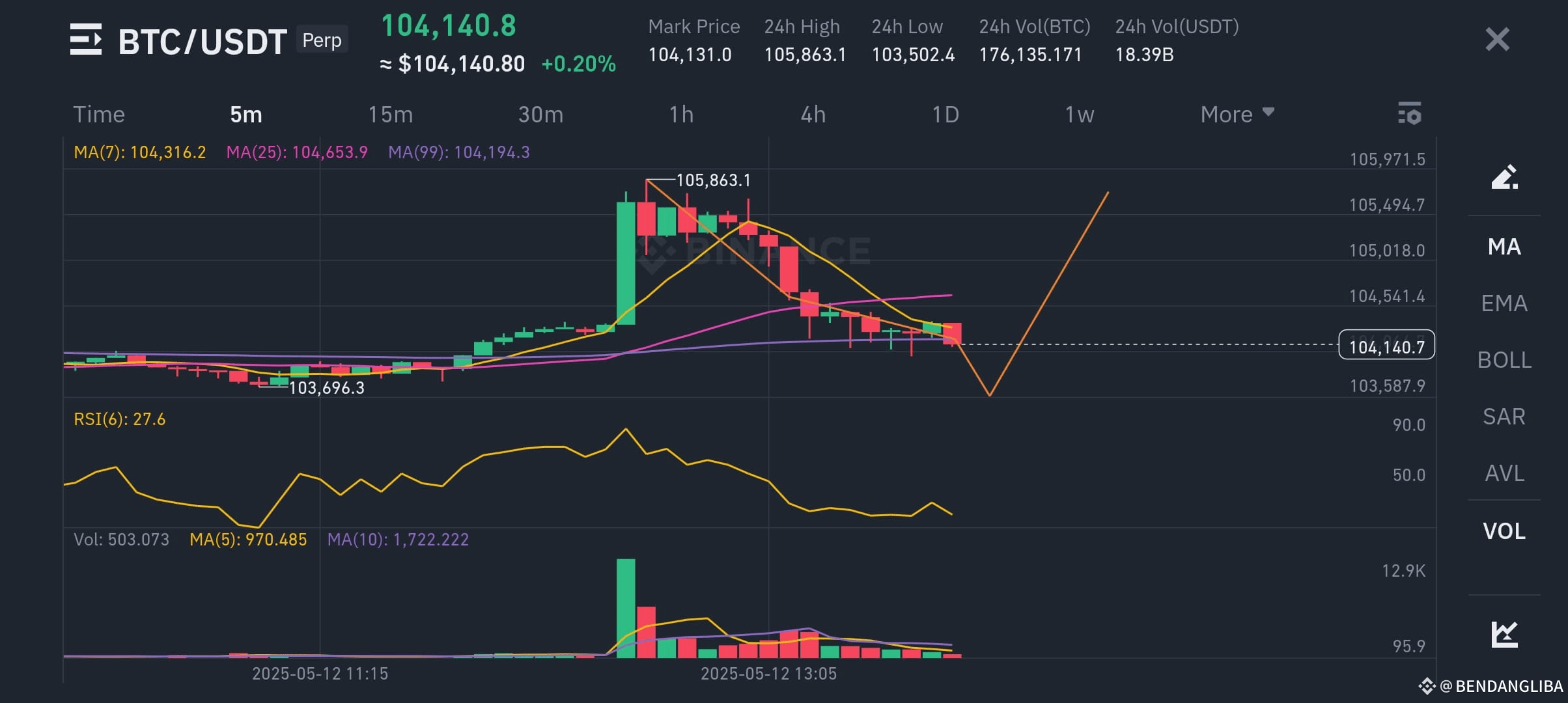Click the 2025-05-12 11:15 time label
Viewport: 1568px width, 703px height.
point(320,674)
